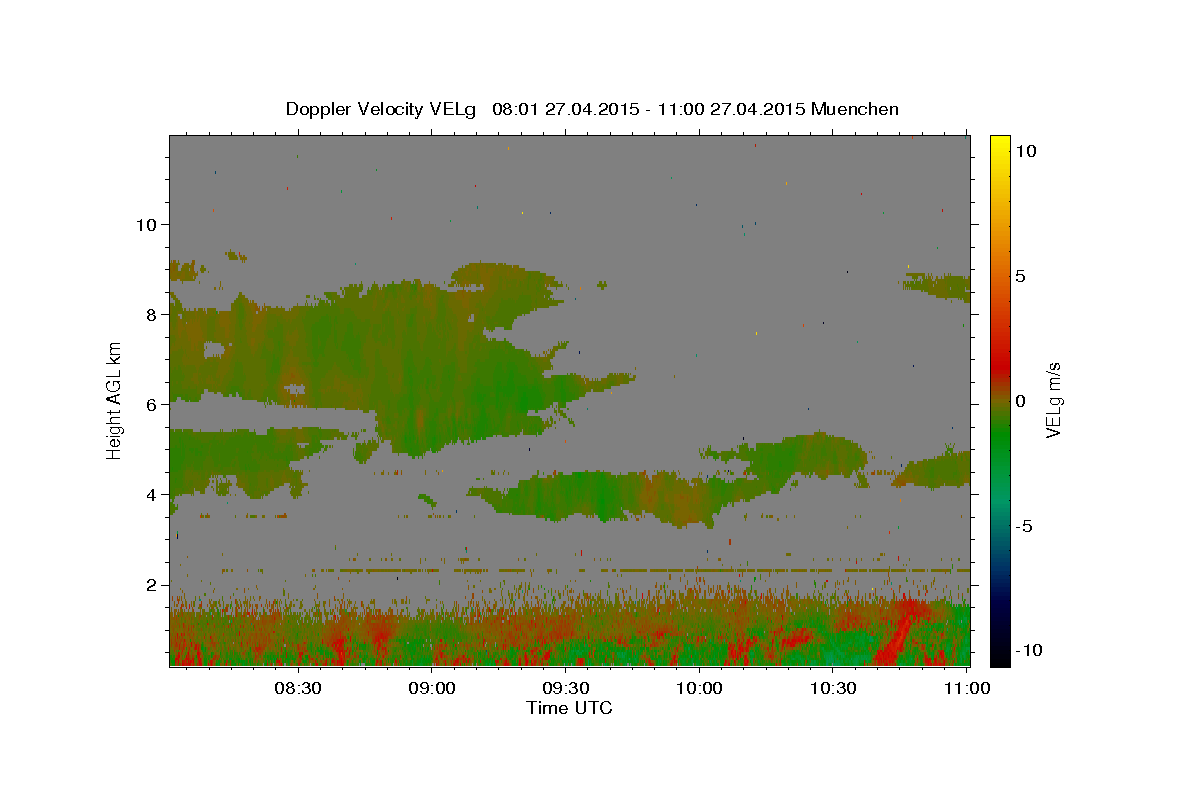This screenshot has width=1200, height=800.
Task: Click the height axis label '4'
Action: 150,494
